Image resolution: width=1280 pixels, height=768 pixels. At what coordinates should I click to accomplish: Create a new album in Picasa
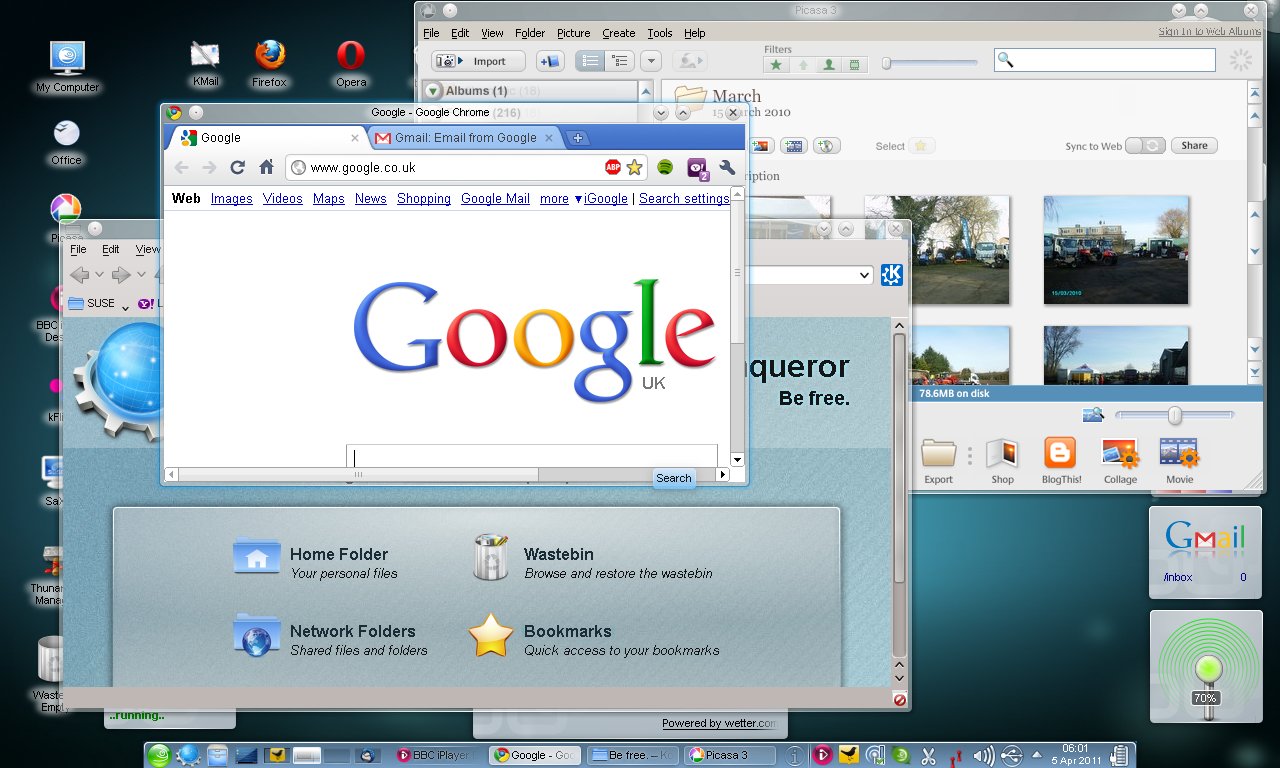pos(550,61)
